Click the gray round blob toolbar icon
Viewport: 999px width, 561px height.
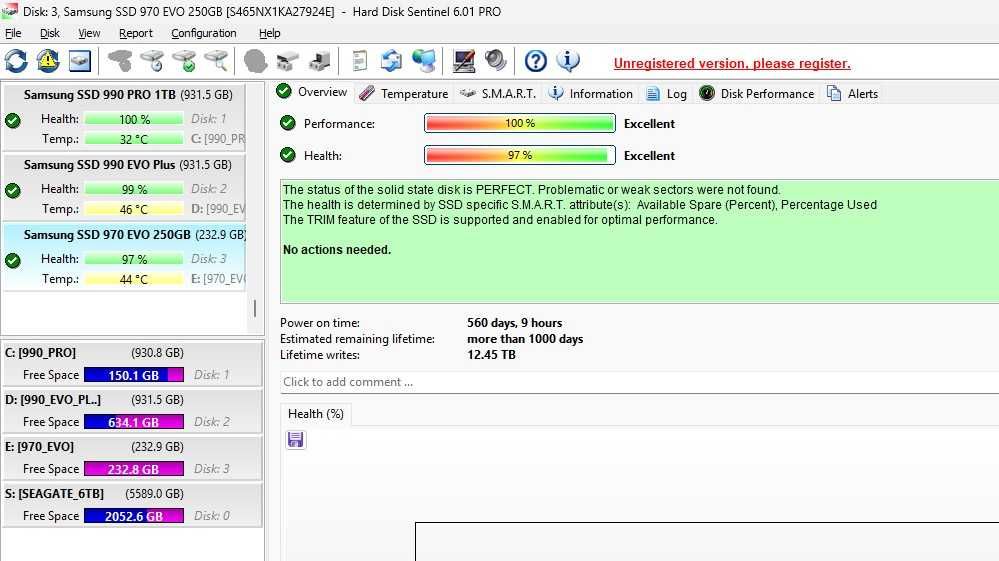255,61
